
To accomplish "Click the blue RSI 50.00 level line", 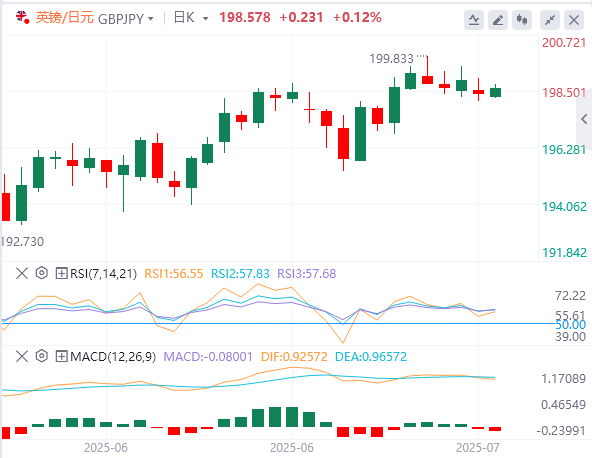I will pyautogui.click(x=278, y=324).
